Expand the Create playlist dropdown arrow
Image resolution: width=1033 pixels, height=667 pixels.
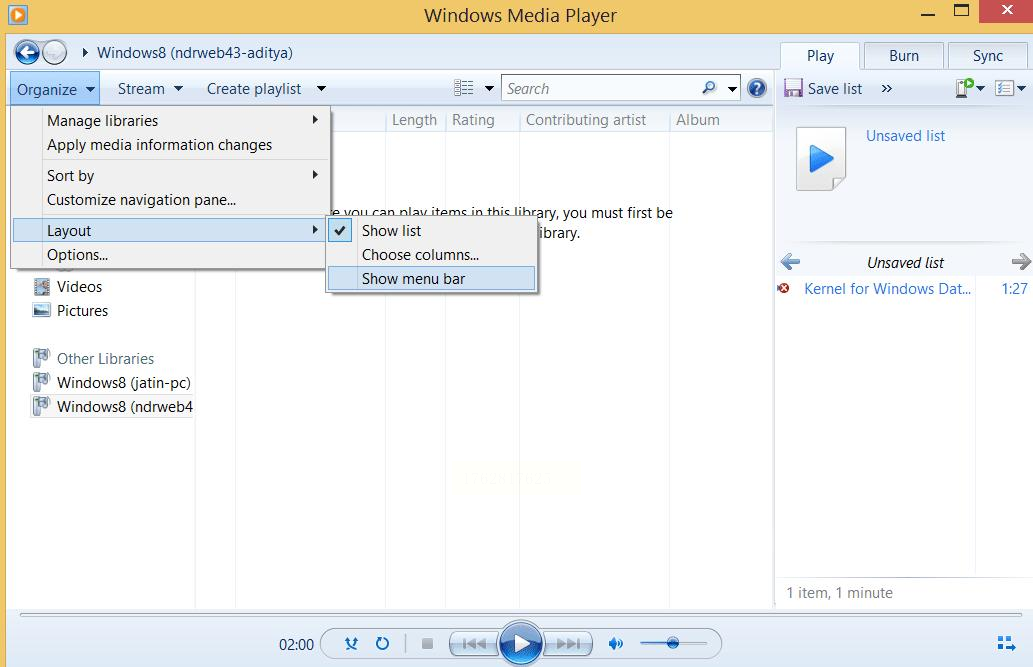(x=321, y=89)
